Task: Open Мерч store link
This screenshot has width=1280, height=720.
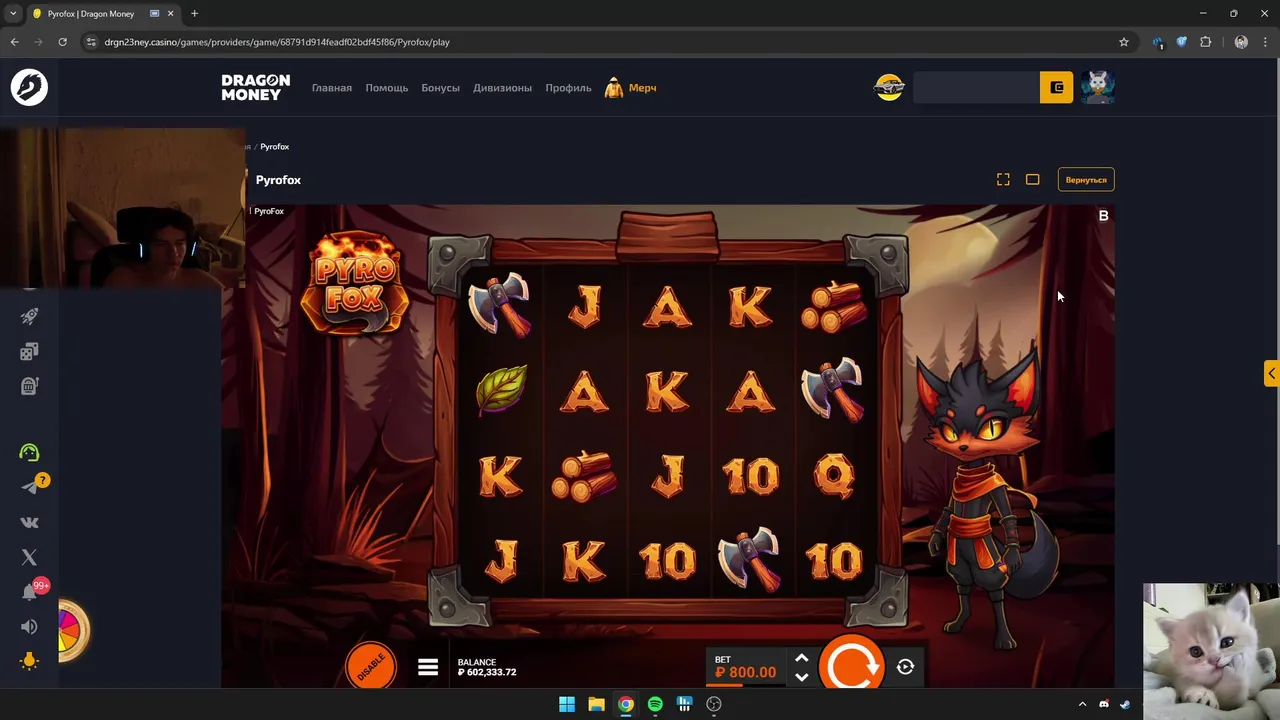Action: point(631,88)
